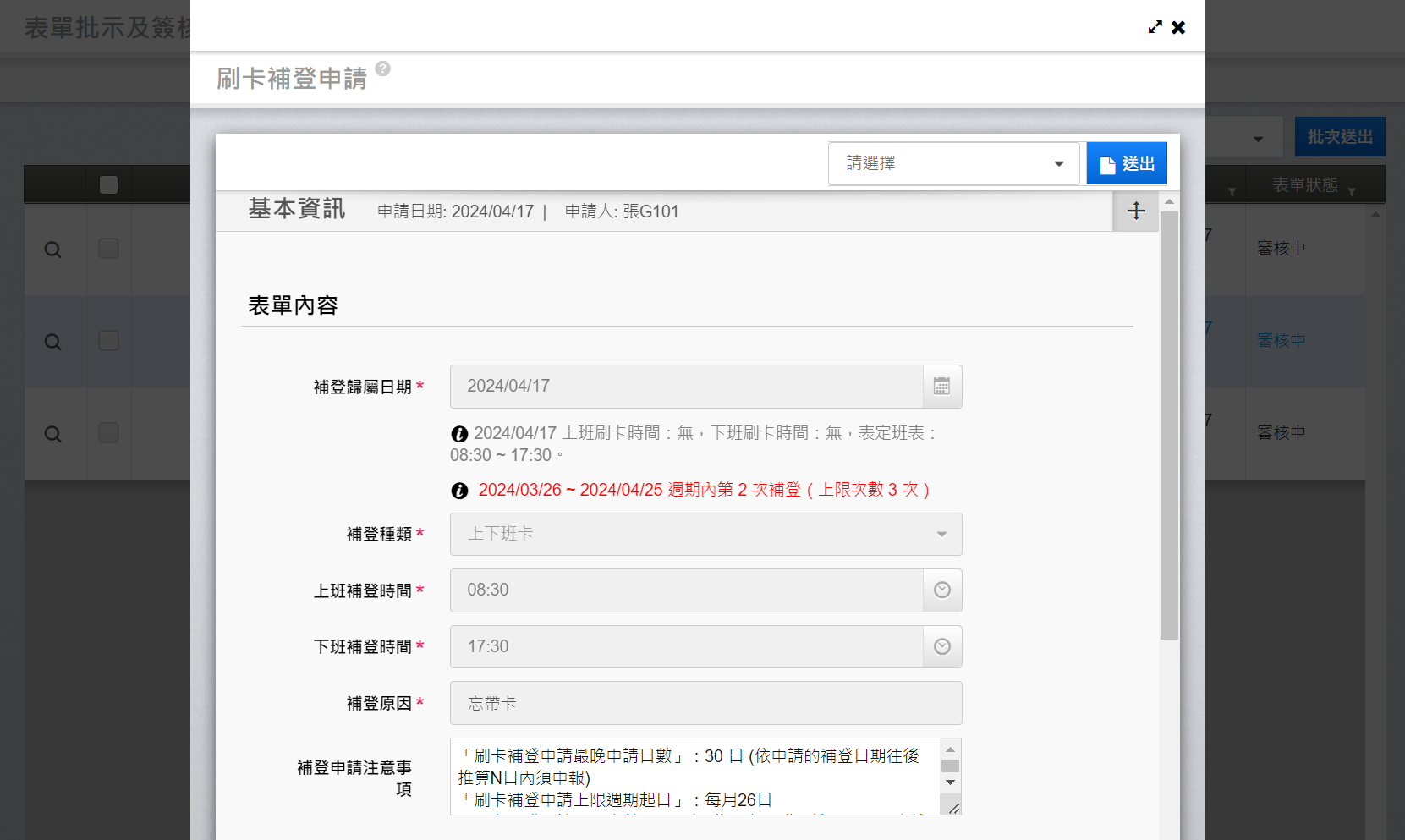Toggle the select-all checkbox in table header
The width and height of the screenshot is (1405, 840).
[x=108, y=184]
